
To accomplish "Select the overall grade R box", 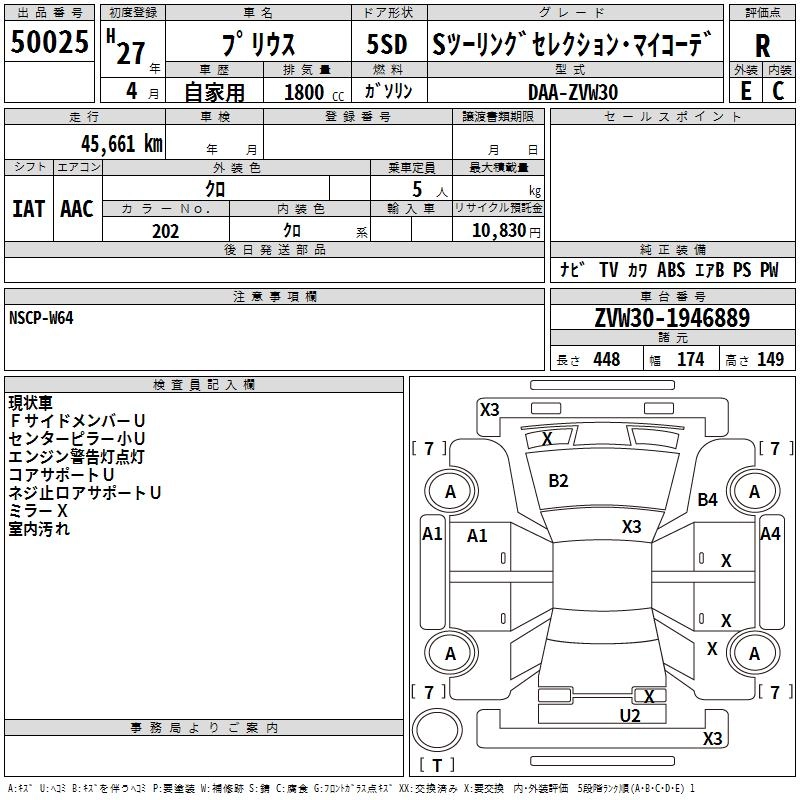I will (x=762, y=44).
